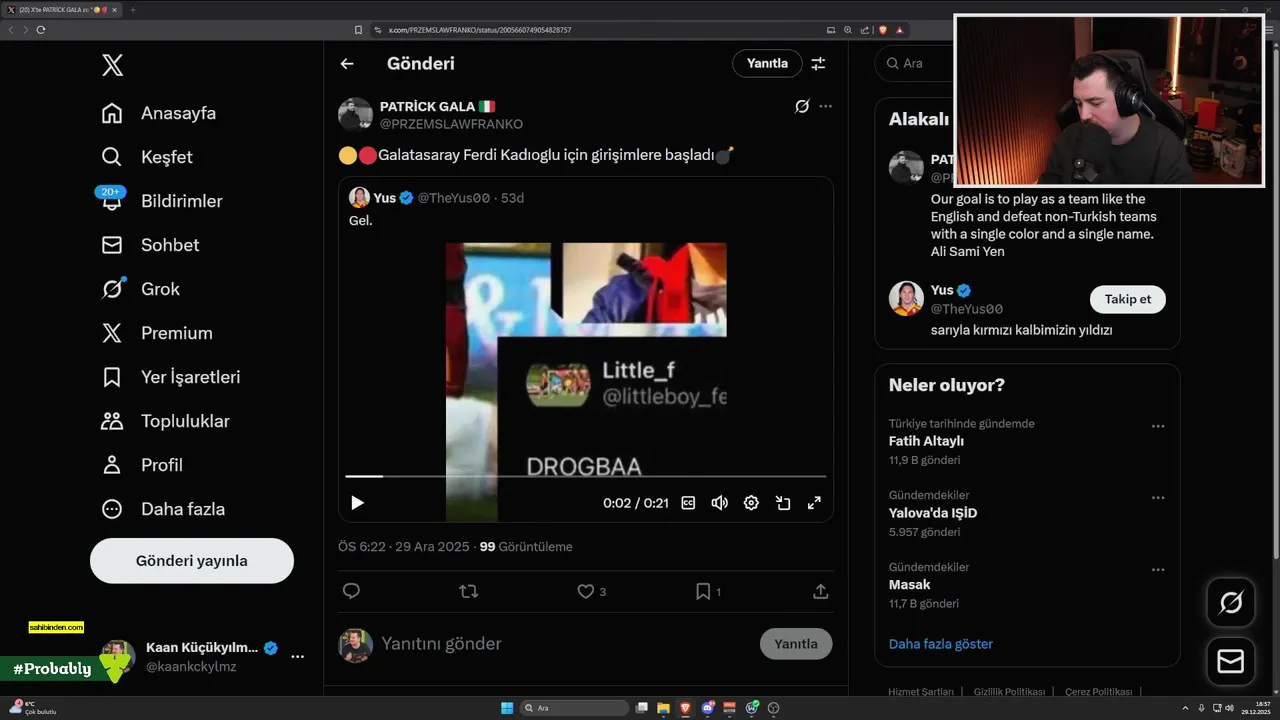
Task: Click the X logo icon in sidebar
Action: pyautogui.click(x=112, y=66)
